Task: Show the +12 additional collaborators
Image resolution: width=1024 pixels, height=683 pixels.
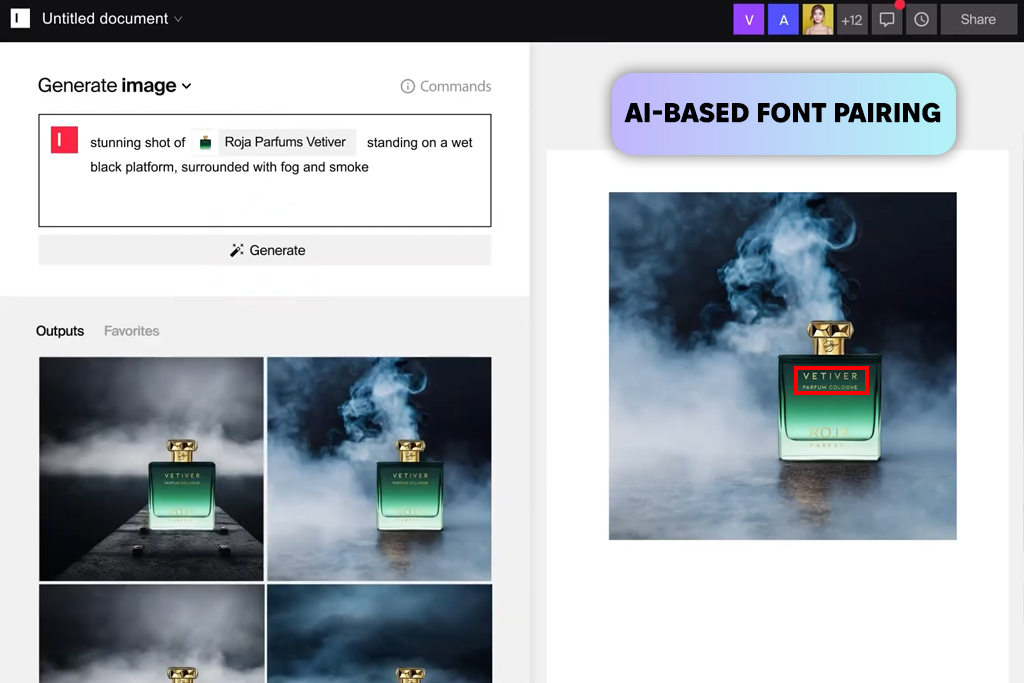Action: pyautogui.click(x=852, y=20)
